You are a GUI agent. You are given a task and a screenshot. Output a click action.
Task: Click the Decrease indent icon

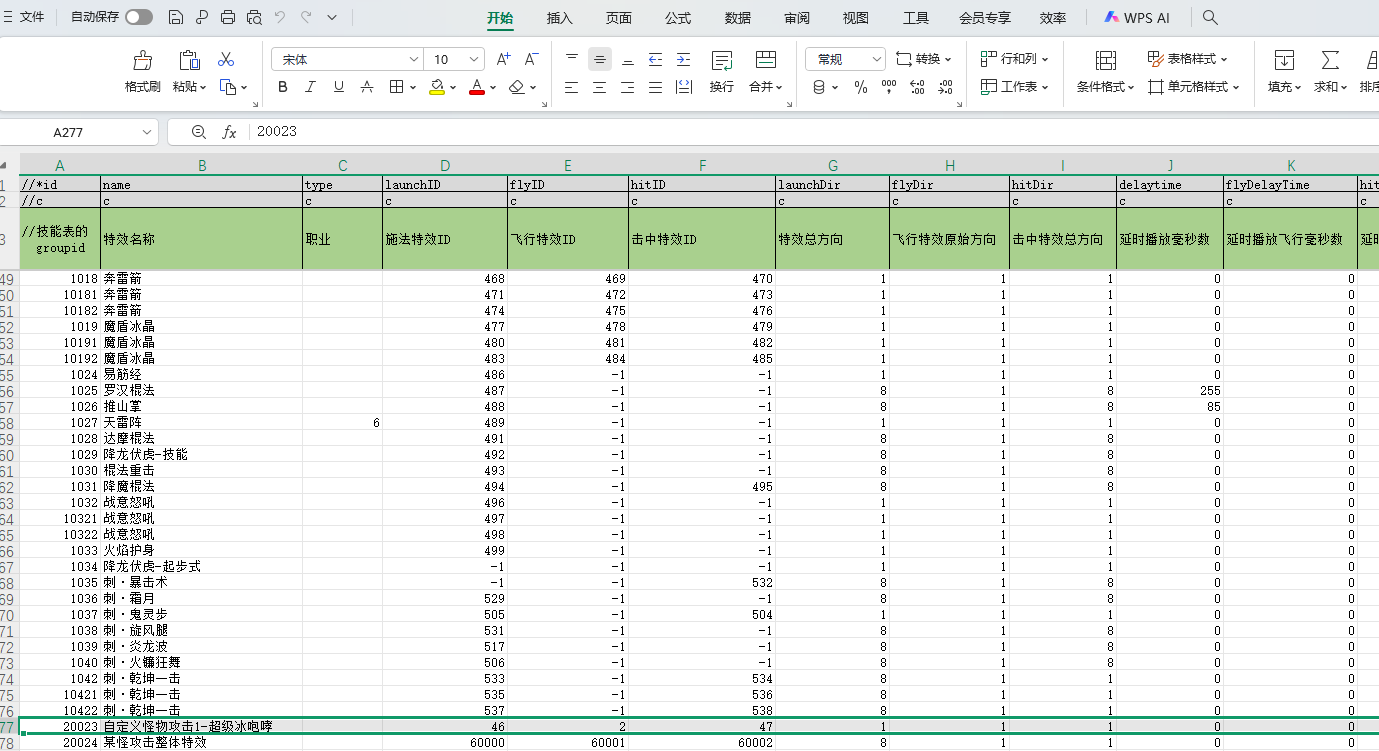point(656,59)
